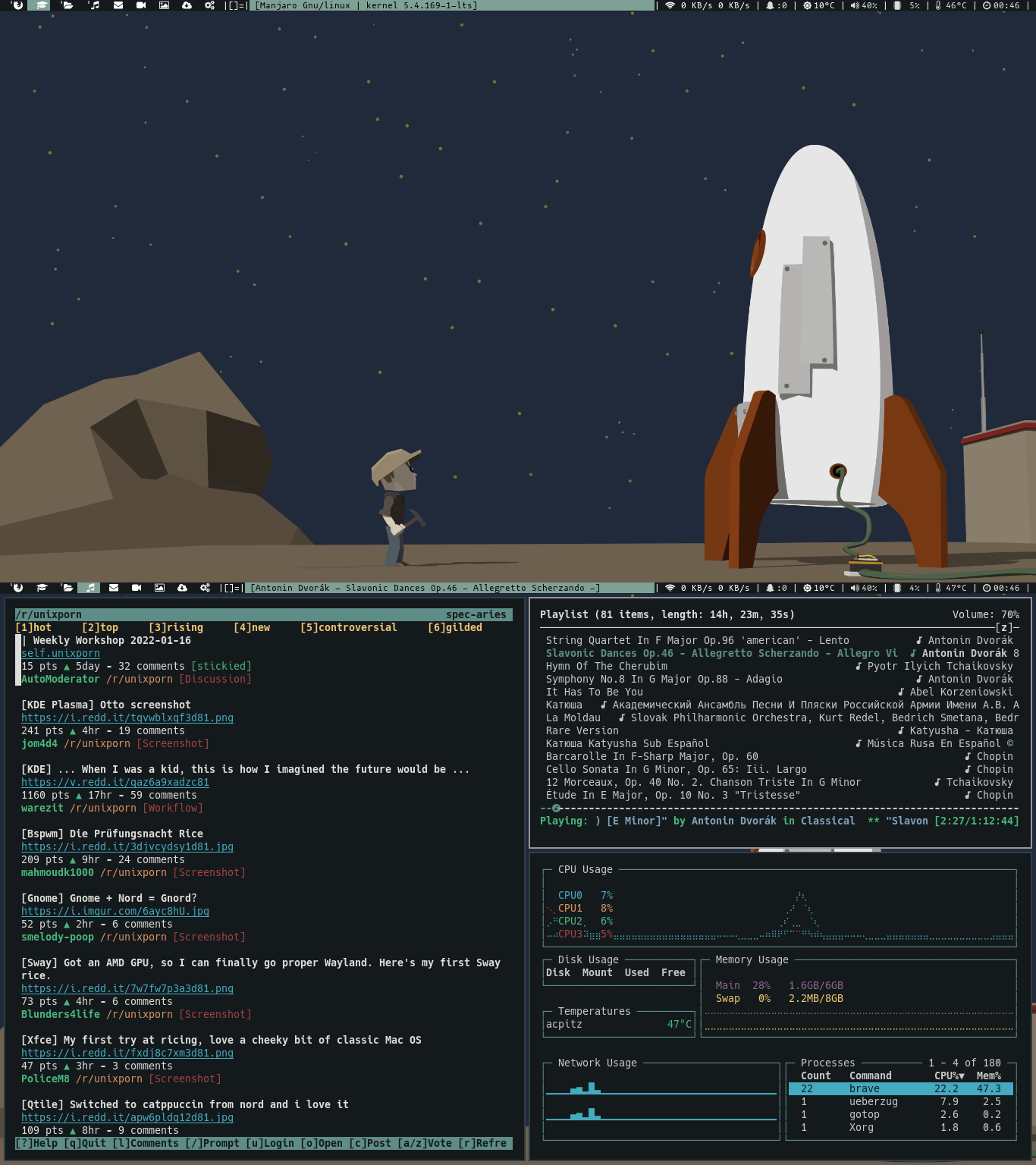Open Firefox via the top bar icon
The image size is (1036, 1165).
(17, 5)
